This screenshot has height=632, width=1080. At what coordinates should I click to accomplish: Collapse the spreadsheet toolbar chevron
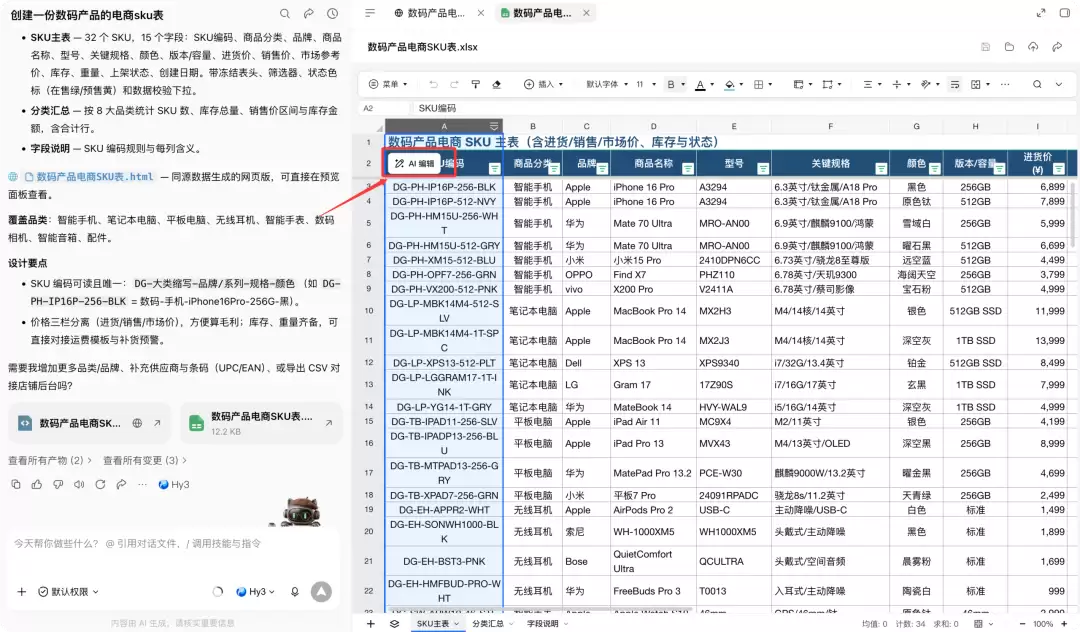click(1059, 84)
